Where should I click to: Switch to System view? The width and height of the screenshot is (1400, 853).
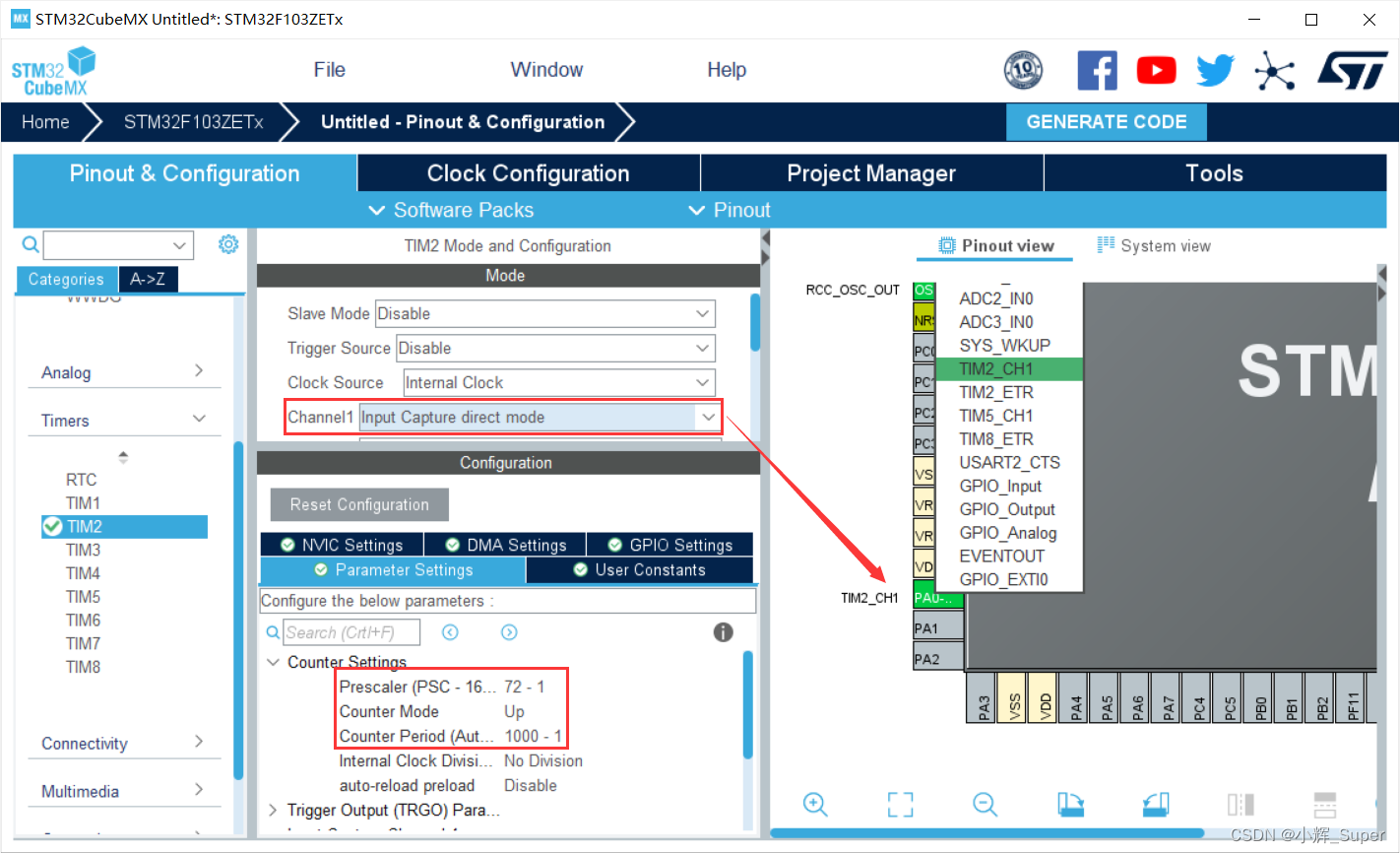[x=1154, y=245]
